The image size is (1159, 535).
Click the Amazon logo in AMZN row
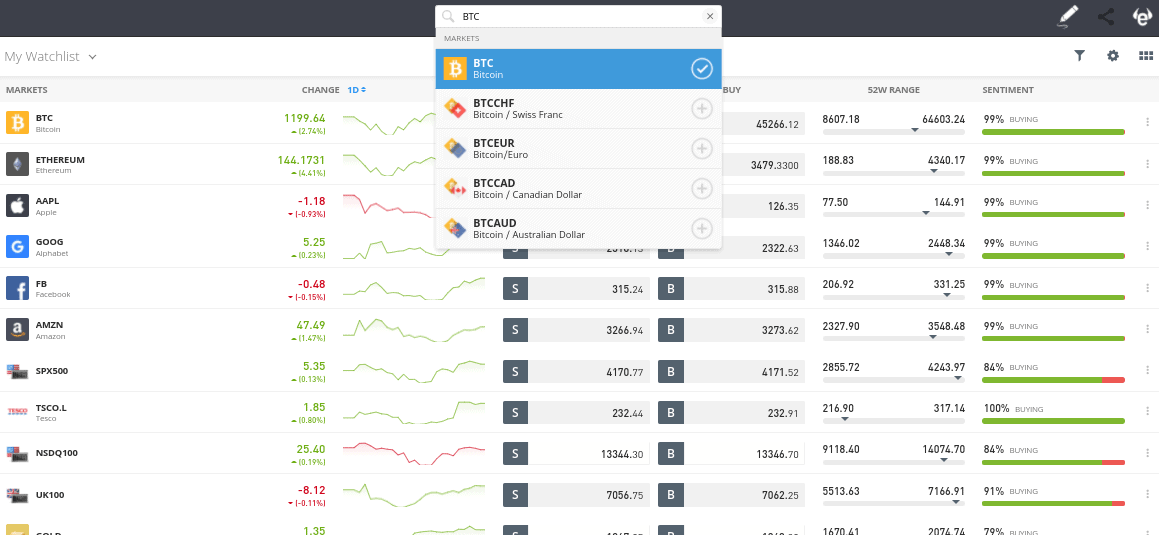17,330
